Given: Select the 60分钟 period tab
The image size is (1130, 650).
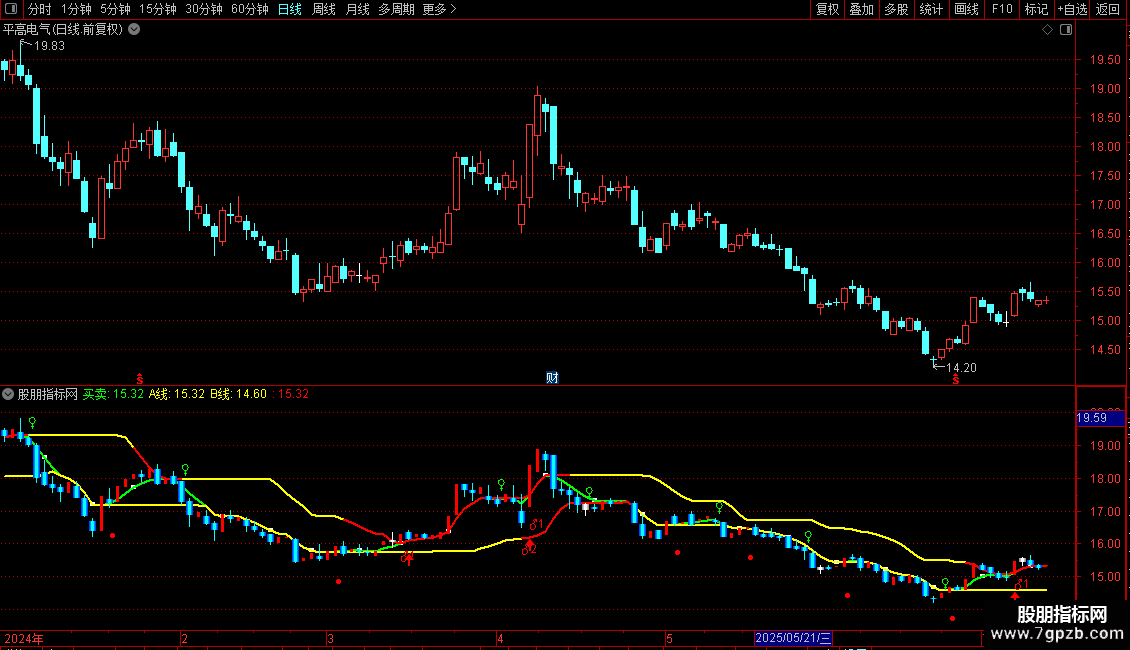Looking at the screenshot, I should [249, 9].
